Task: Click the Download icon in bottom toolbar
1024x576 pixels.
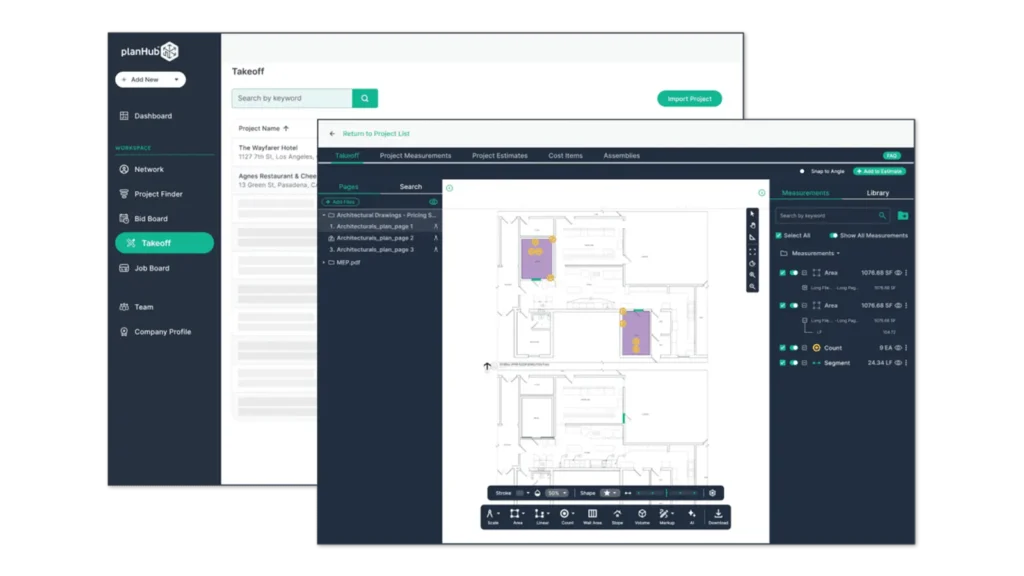Action: pyautogui.click(x=718, y=516)
